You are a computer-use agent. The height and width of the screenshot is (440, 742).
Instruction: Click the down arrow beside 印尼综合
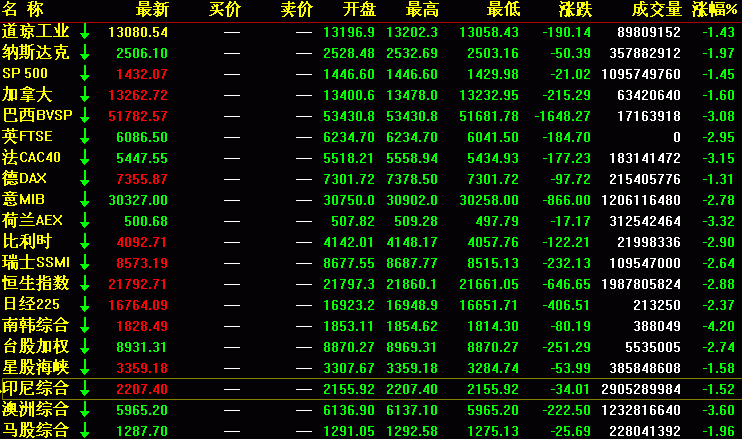[x=85, y=388]
